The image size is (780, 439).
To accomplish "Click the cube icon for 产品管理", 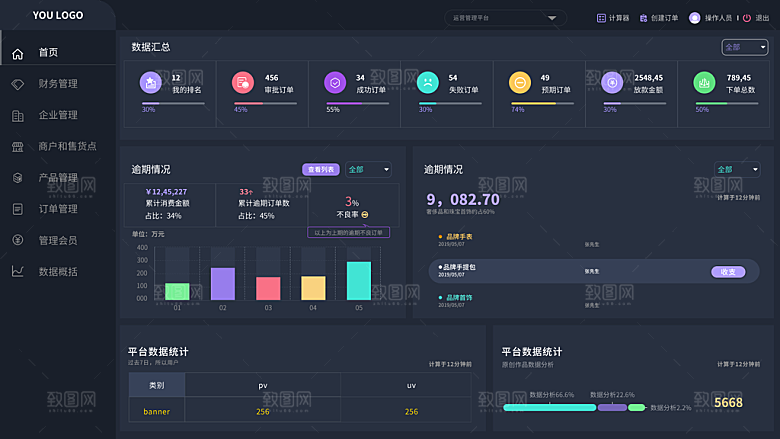I will tap(17, 177).
